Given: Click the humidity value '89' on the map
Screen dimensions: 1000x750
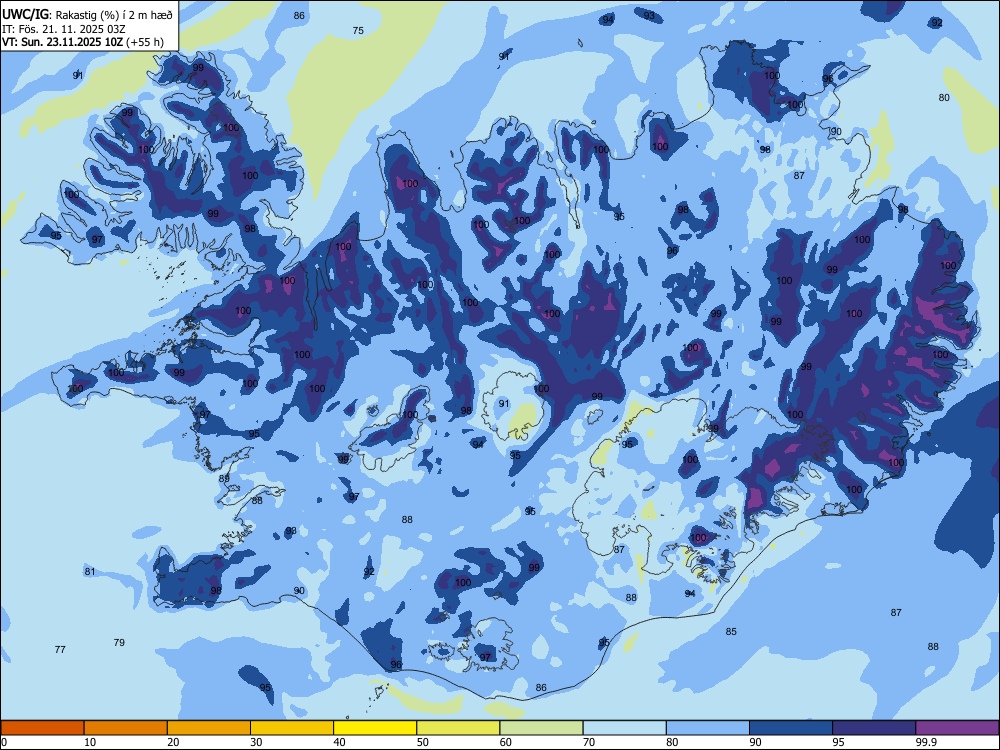Looking at the screenshot, I should point(224,478).
